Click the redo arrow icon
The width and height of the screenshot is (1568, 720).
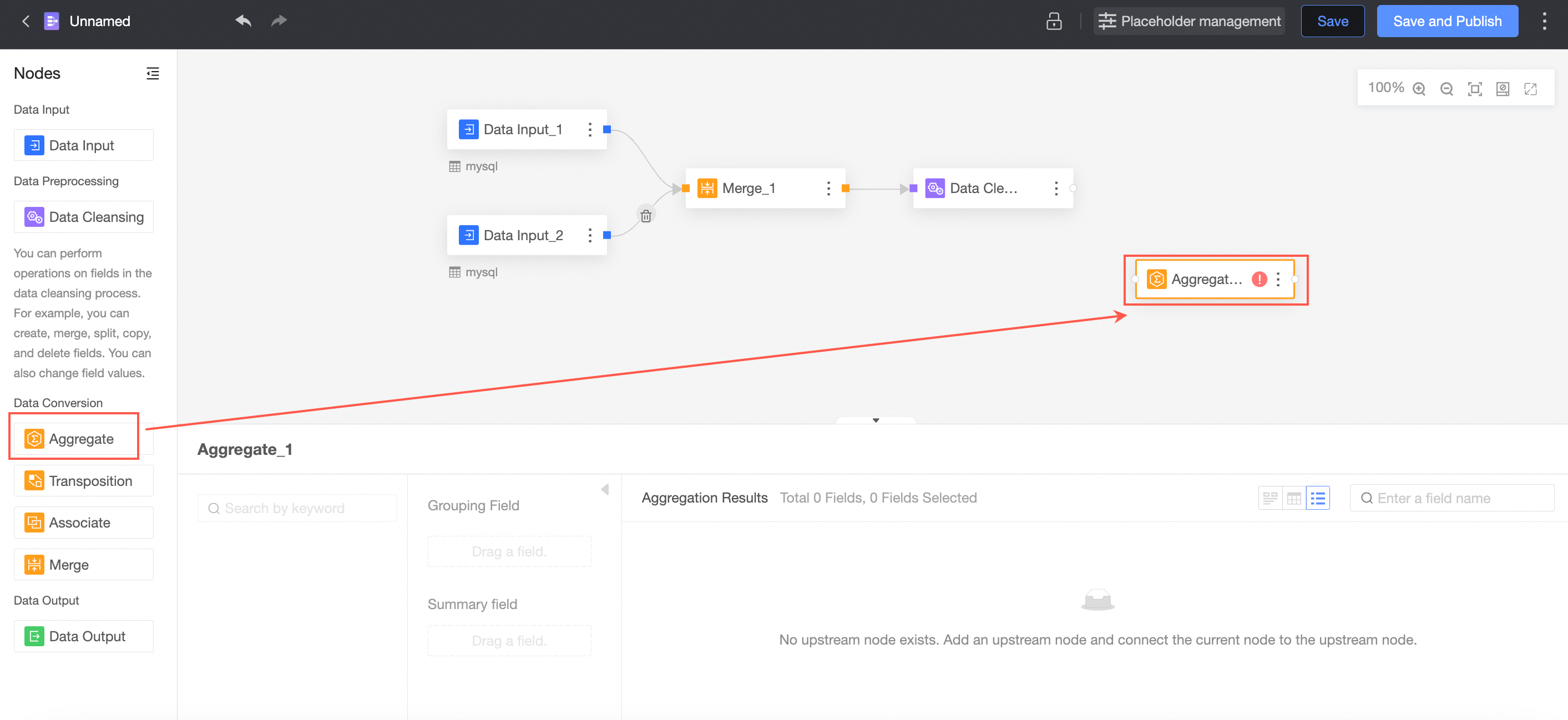(279, 21)
